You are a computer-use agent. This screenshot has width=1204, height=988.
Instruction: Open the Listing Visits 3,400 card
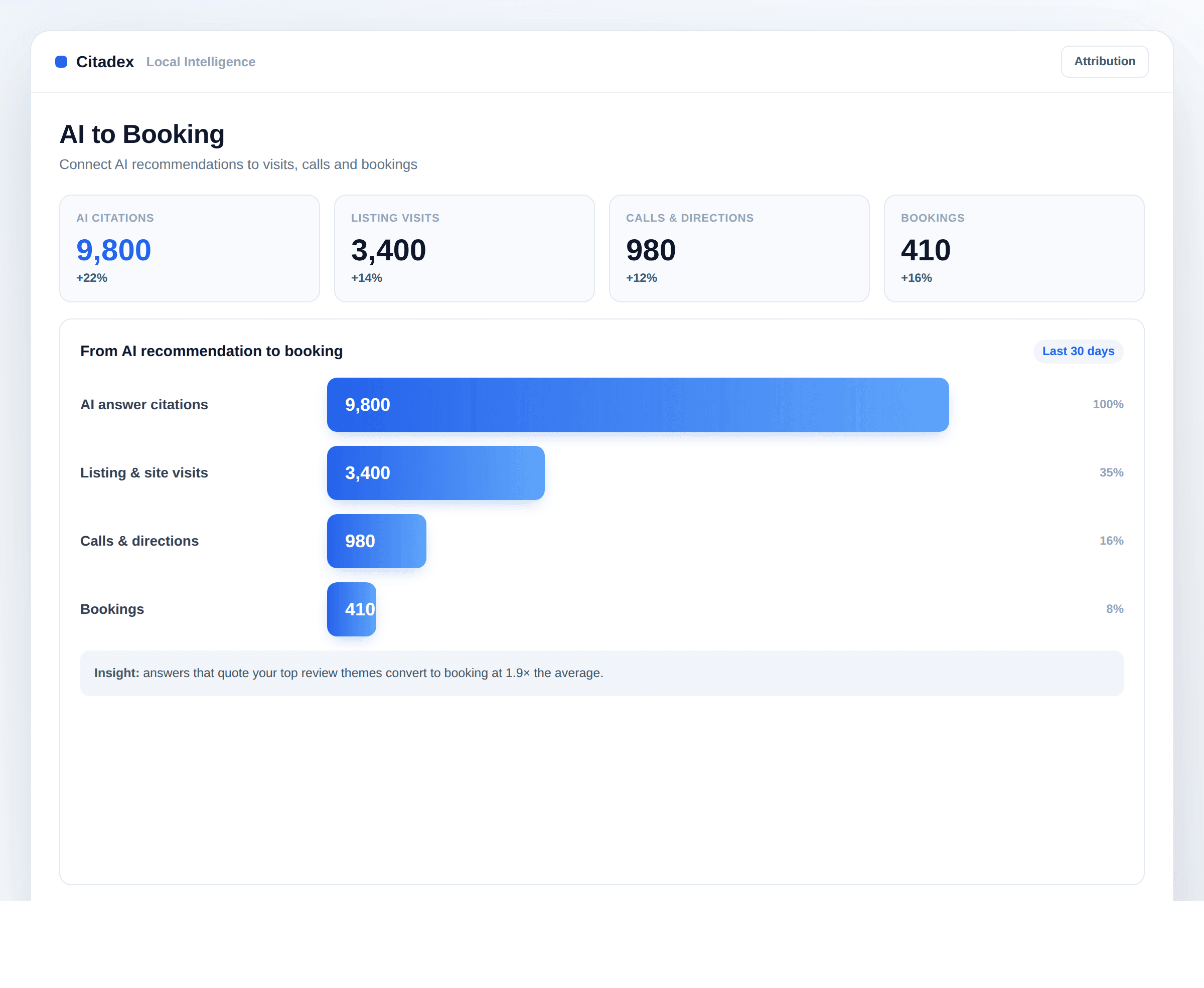click(x=465, y=248)
